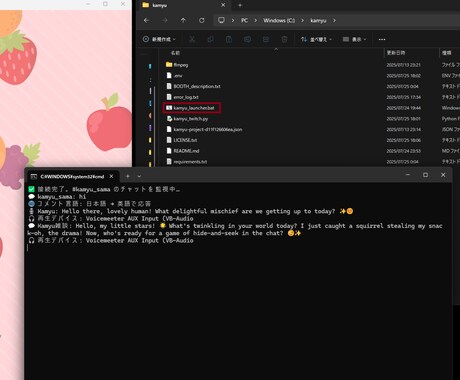Screen dimensions: 460x380
Task: Go back in File Explorer
Action: point(146,20)
